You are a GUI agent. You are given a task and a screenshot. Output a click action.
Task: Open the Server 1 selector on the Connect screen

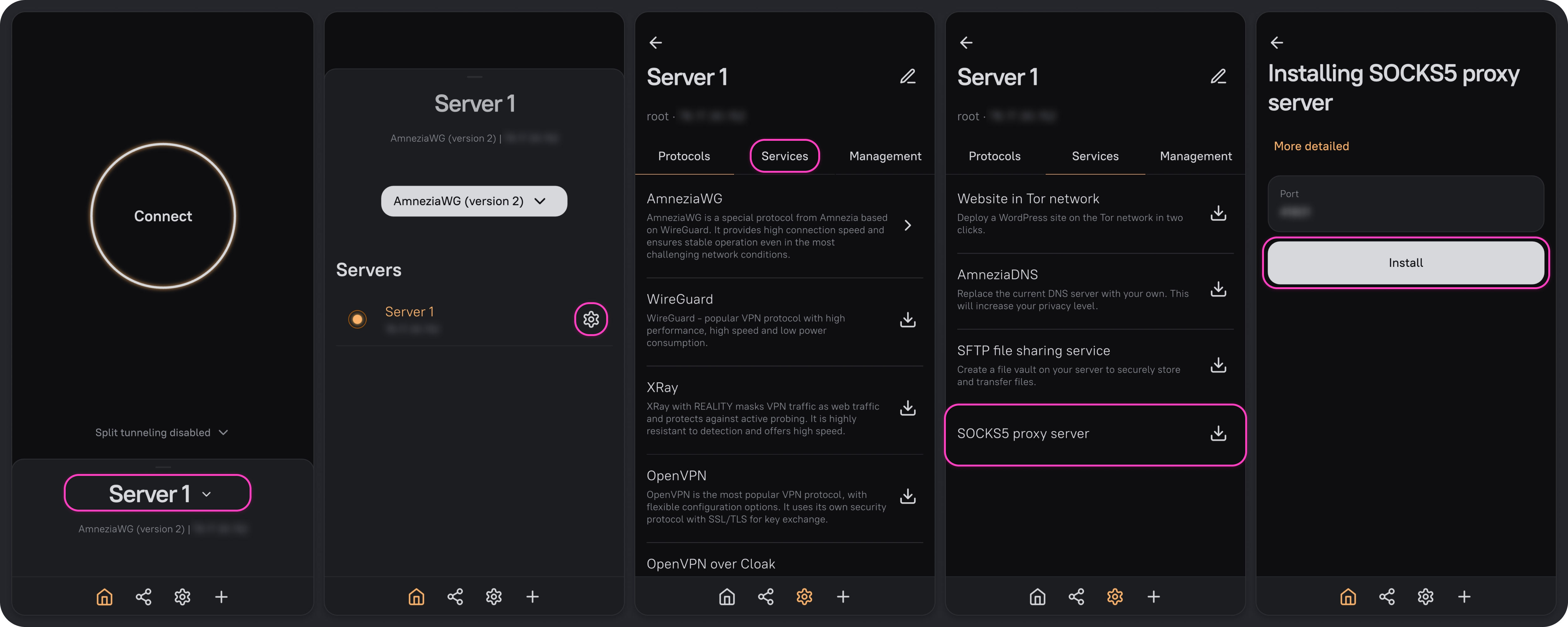point(158,494)
